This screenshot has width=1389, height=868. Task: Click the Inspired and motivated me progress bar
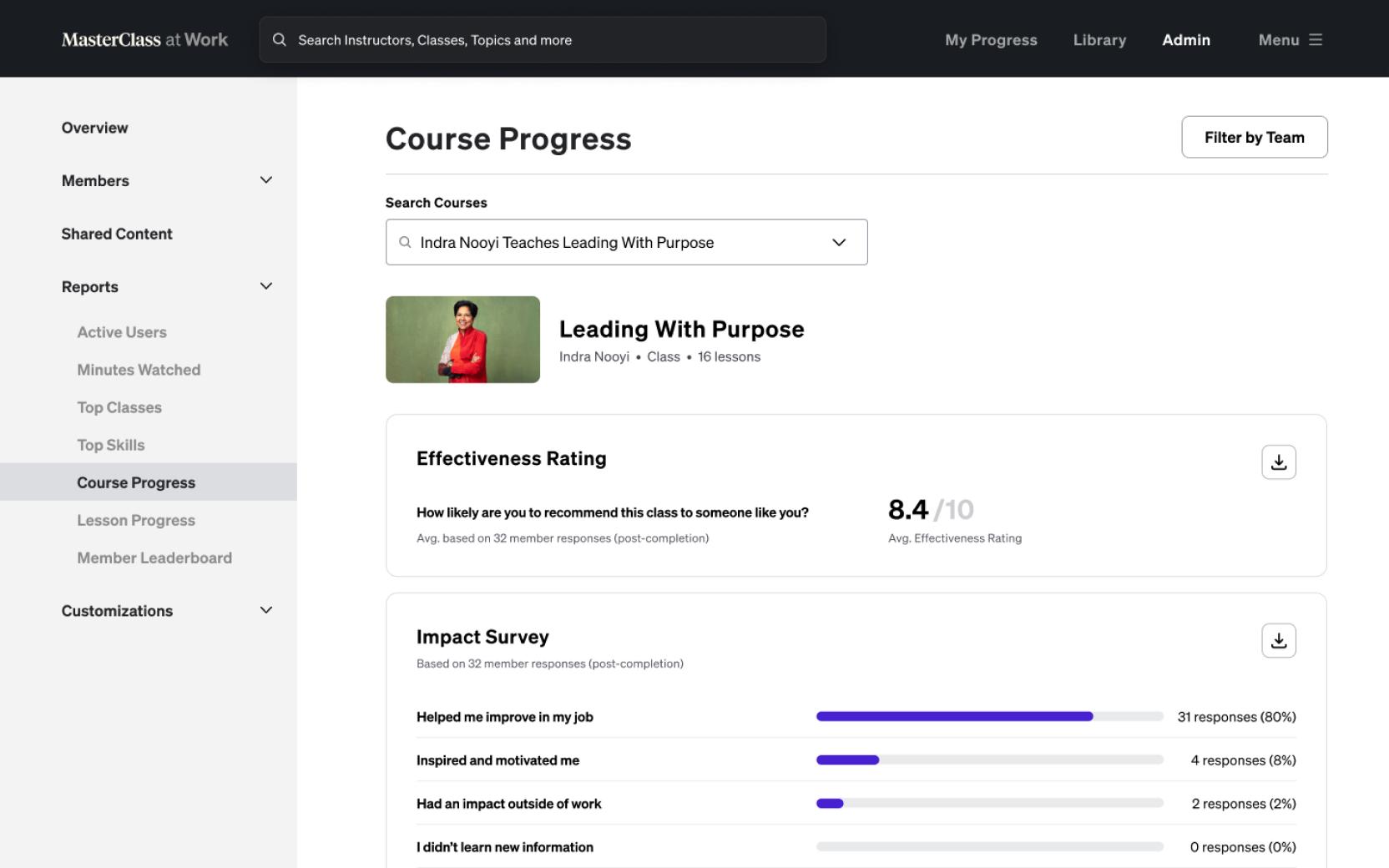[x=990, y=759]
